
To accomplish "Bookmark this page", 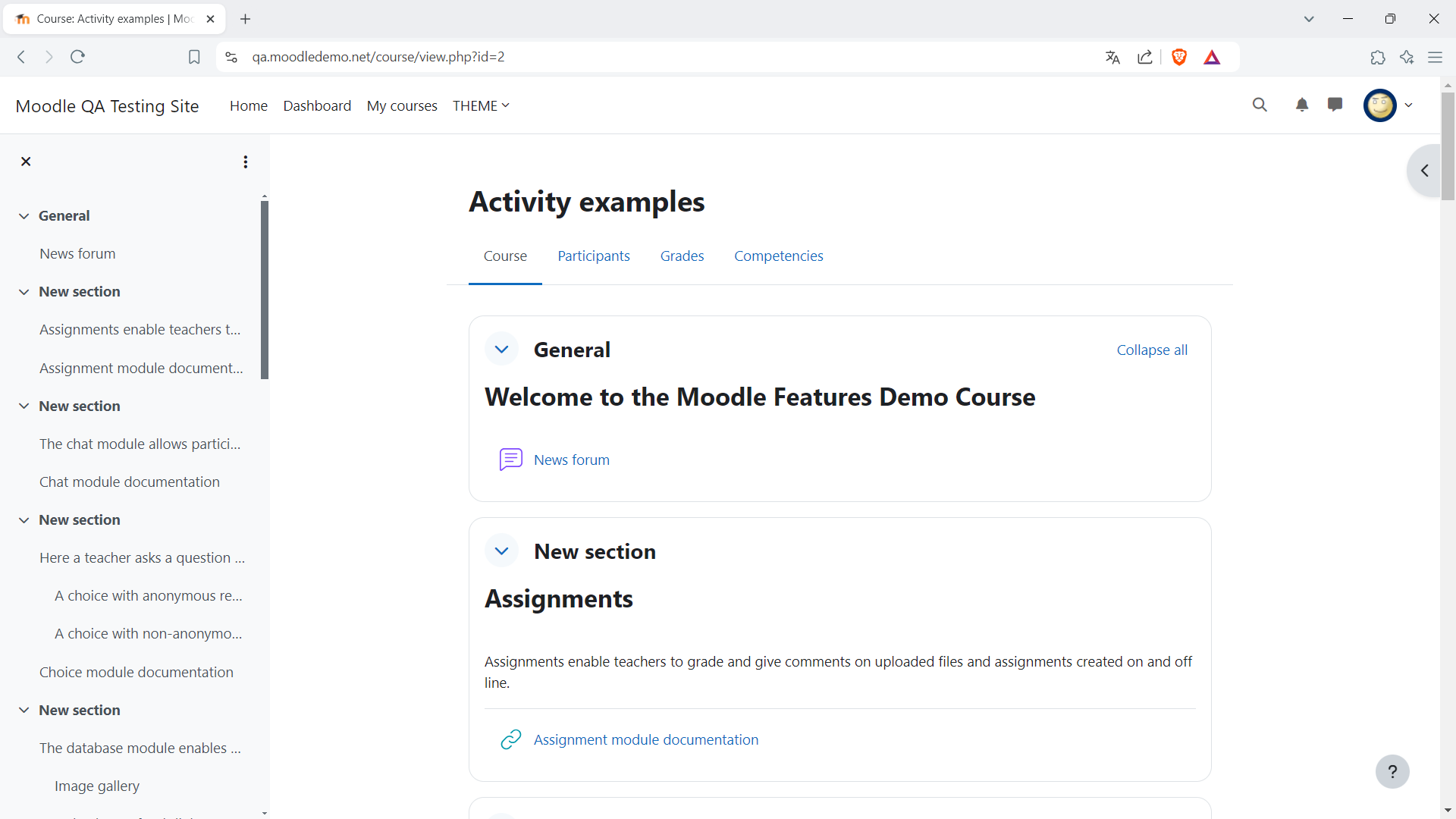I will tap(194, 57).
